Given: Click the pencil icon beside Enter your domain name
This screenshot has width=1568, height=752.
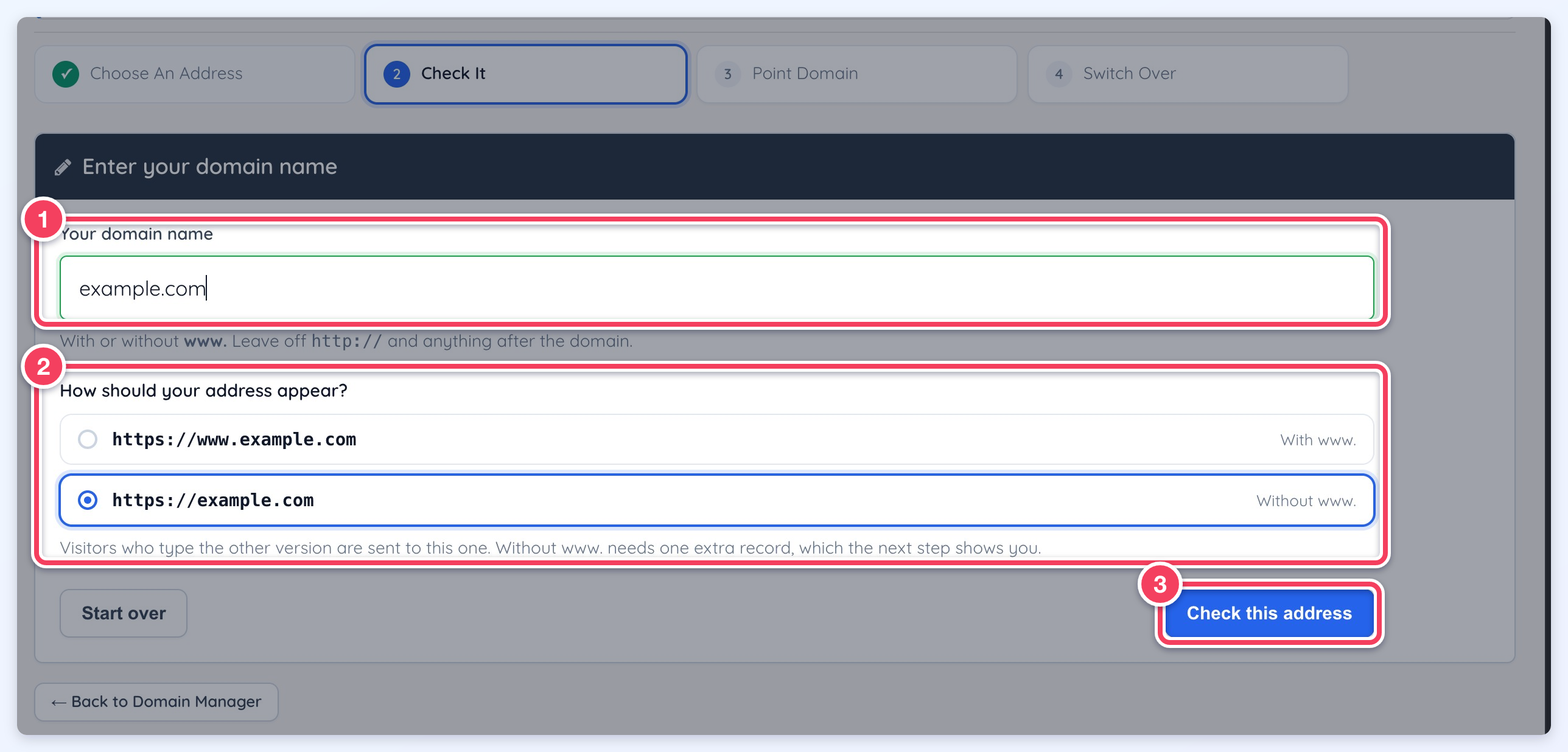Looking at the screenshot, I should pyautogui.click(x=63, y=167).
